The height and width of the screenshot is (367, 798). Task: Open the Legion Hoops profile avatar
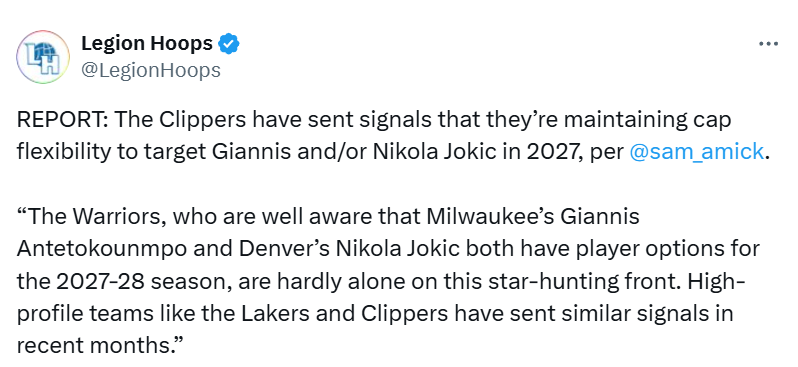click(43, 57)
